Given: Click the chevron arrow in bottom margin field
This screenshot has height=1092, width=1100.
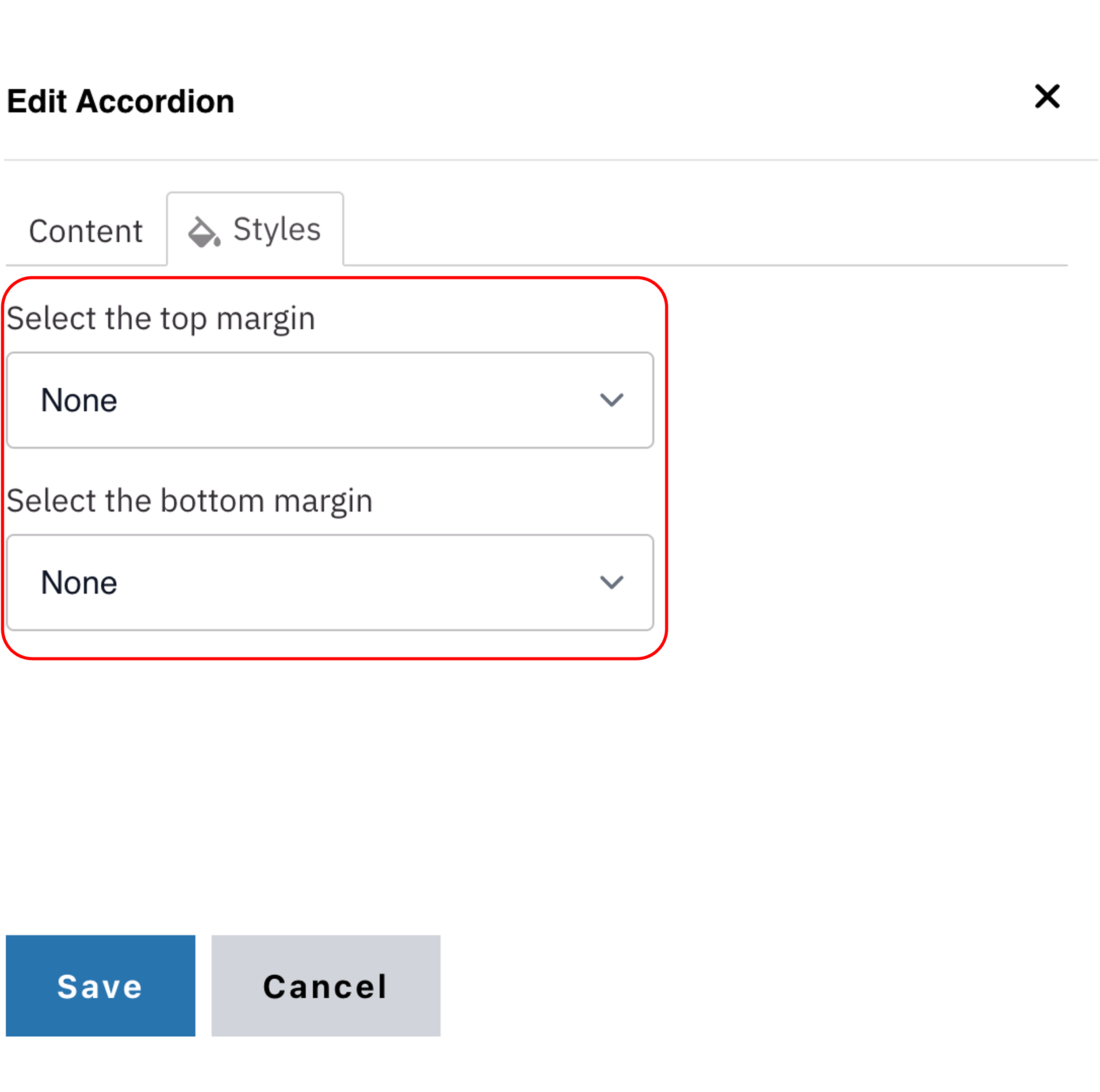Looking at the screenshot, I should [x=611, y=582].
